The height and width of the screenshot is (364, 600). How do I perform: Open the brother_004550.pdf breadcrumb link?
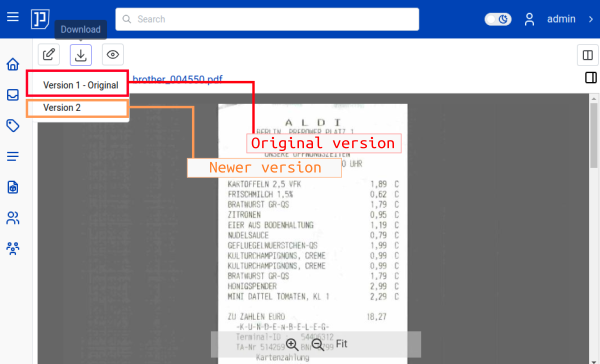pyautogui.click(x=177, y=79)
